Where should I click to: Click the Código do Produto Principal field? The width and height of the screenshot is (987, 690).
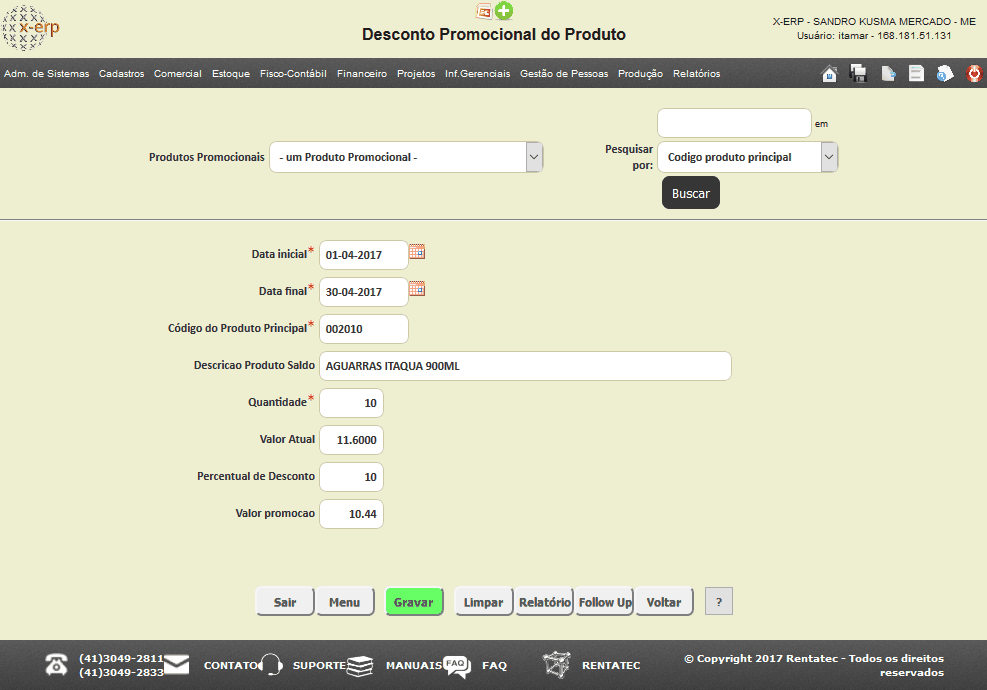(364, 329)
